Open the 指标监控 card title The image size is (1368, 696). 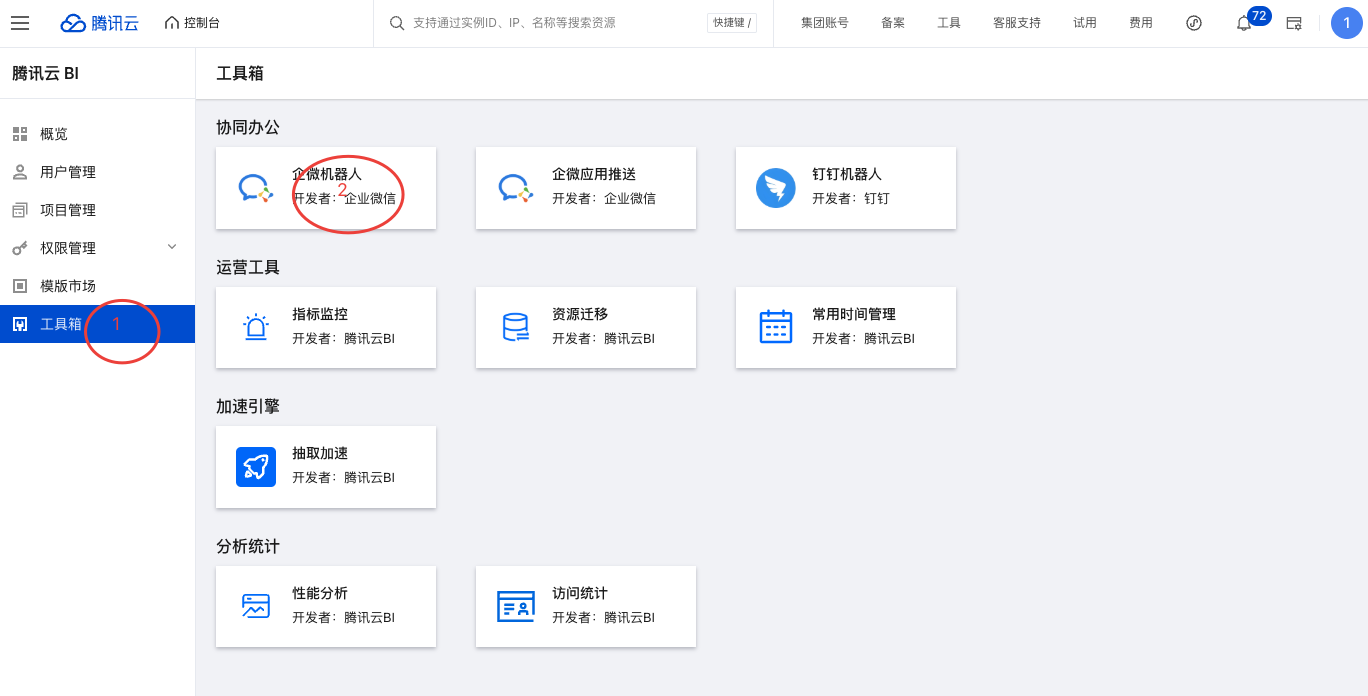(320, 314)
